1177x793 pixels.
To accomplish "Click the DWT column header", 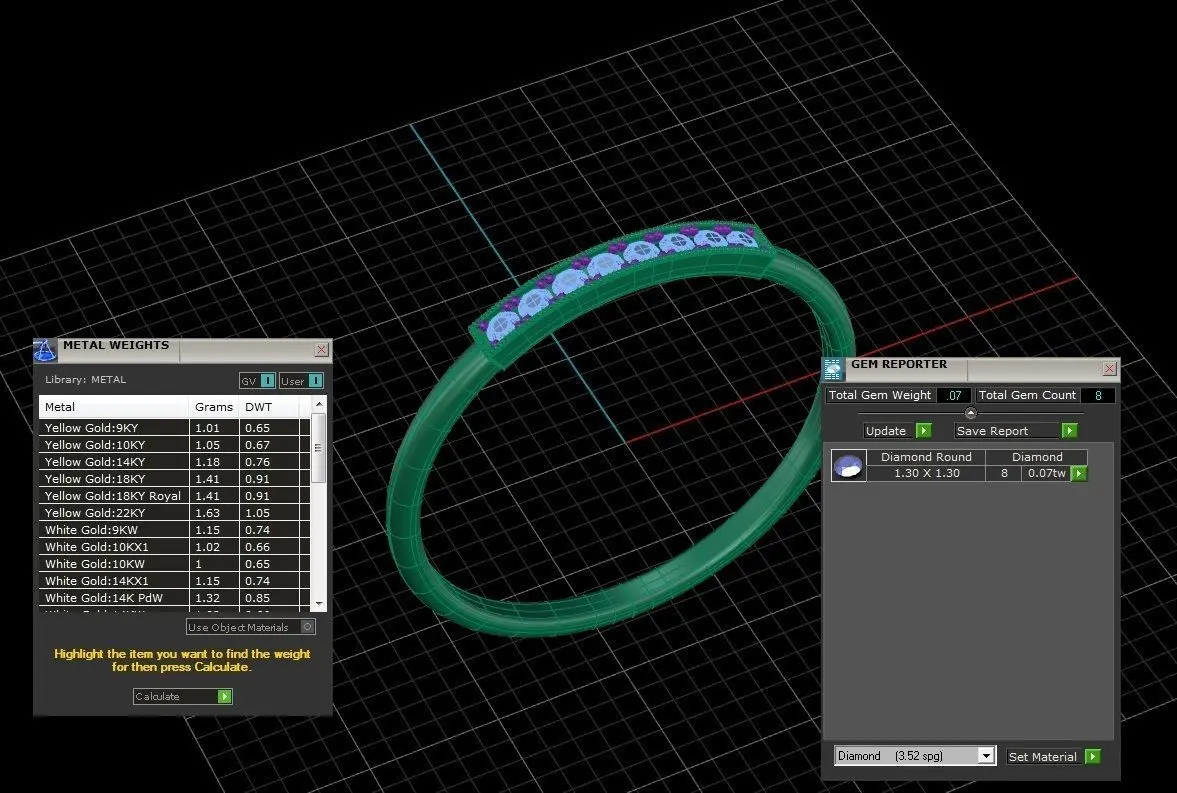I will click(x=269, y=407).
